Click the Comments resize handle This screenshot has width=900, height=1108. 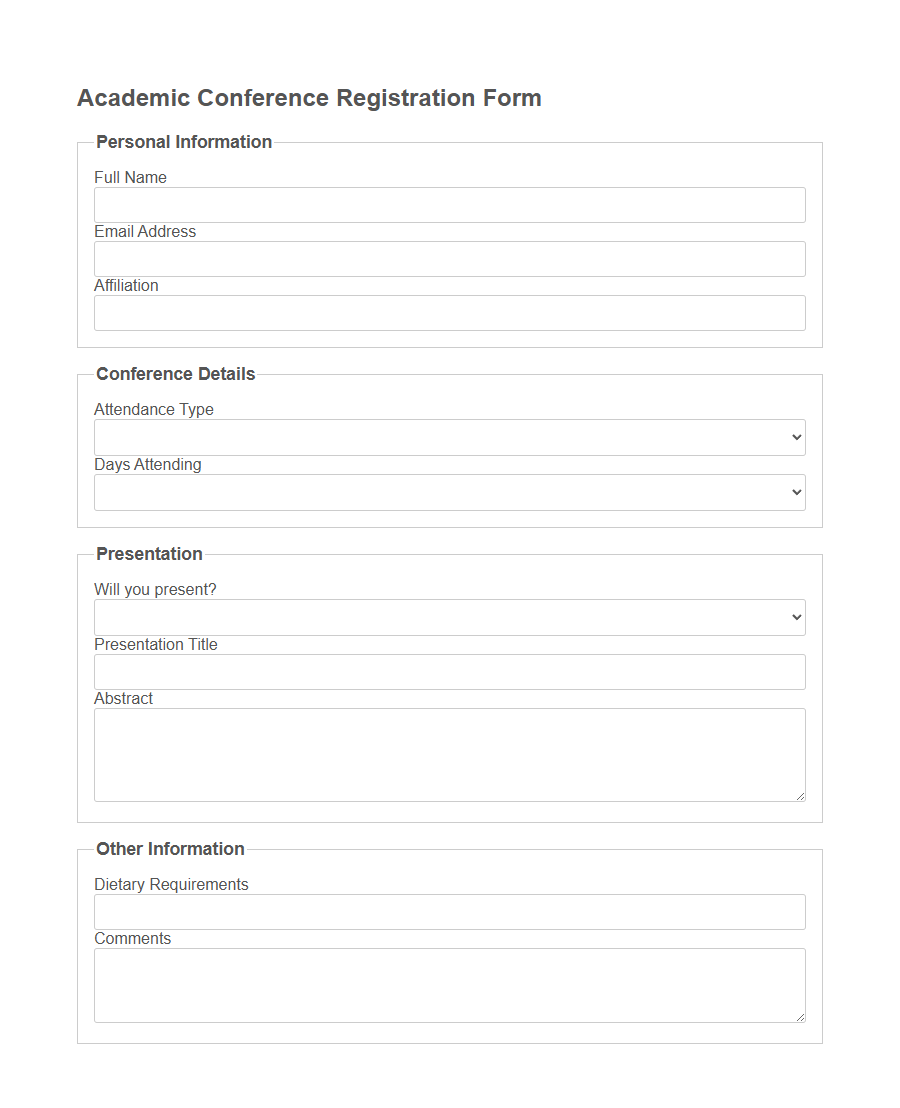801,1017
